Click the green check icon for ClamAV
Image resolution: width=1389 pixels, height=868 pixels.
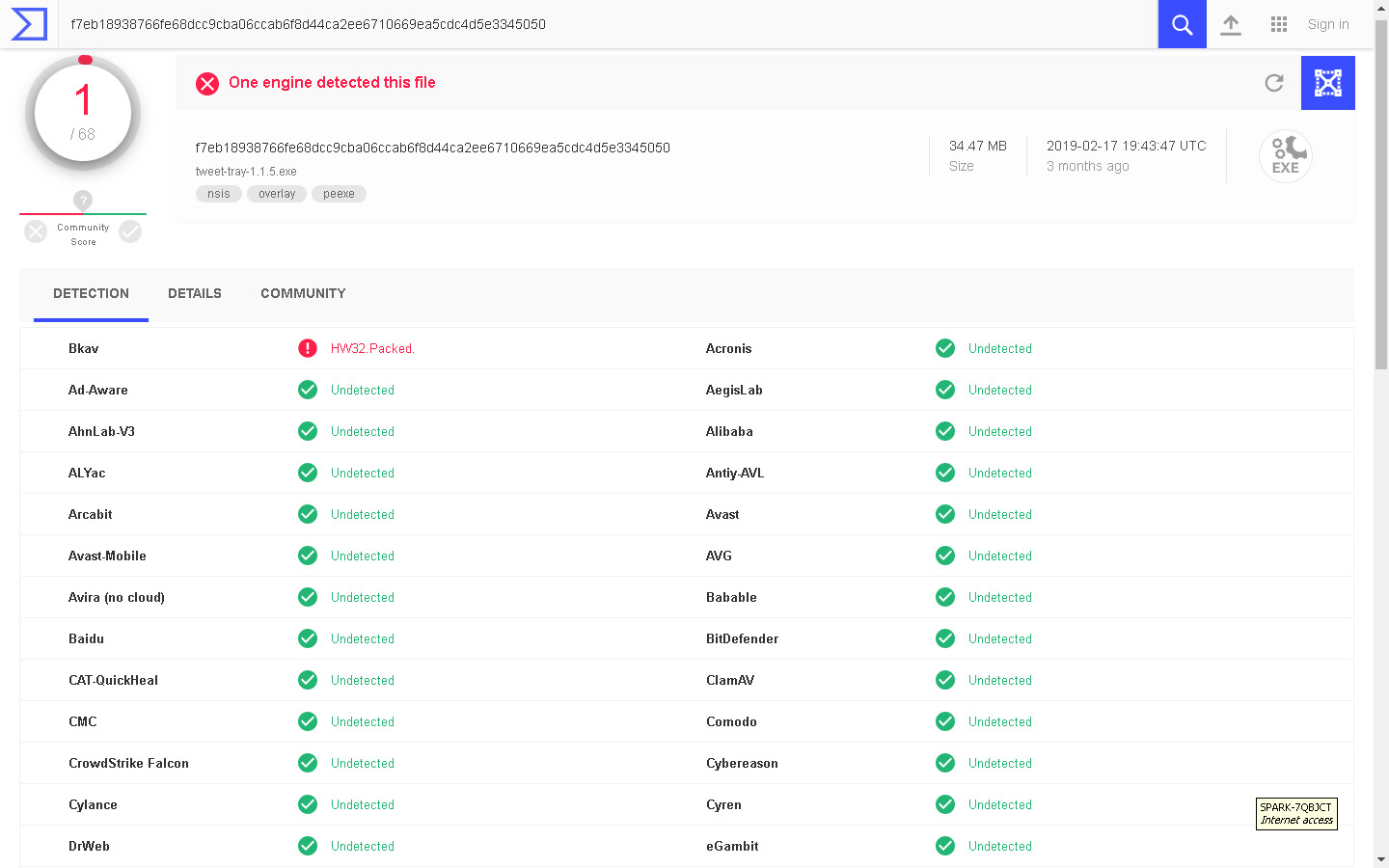pyautogui.click(x=945, y=680)
